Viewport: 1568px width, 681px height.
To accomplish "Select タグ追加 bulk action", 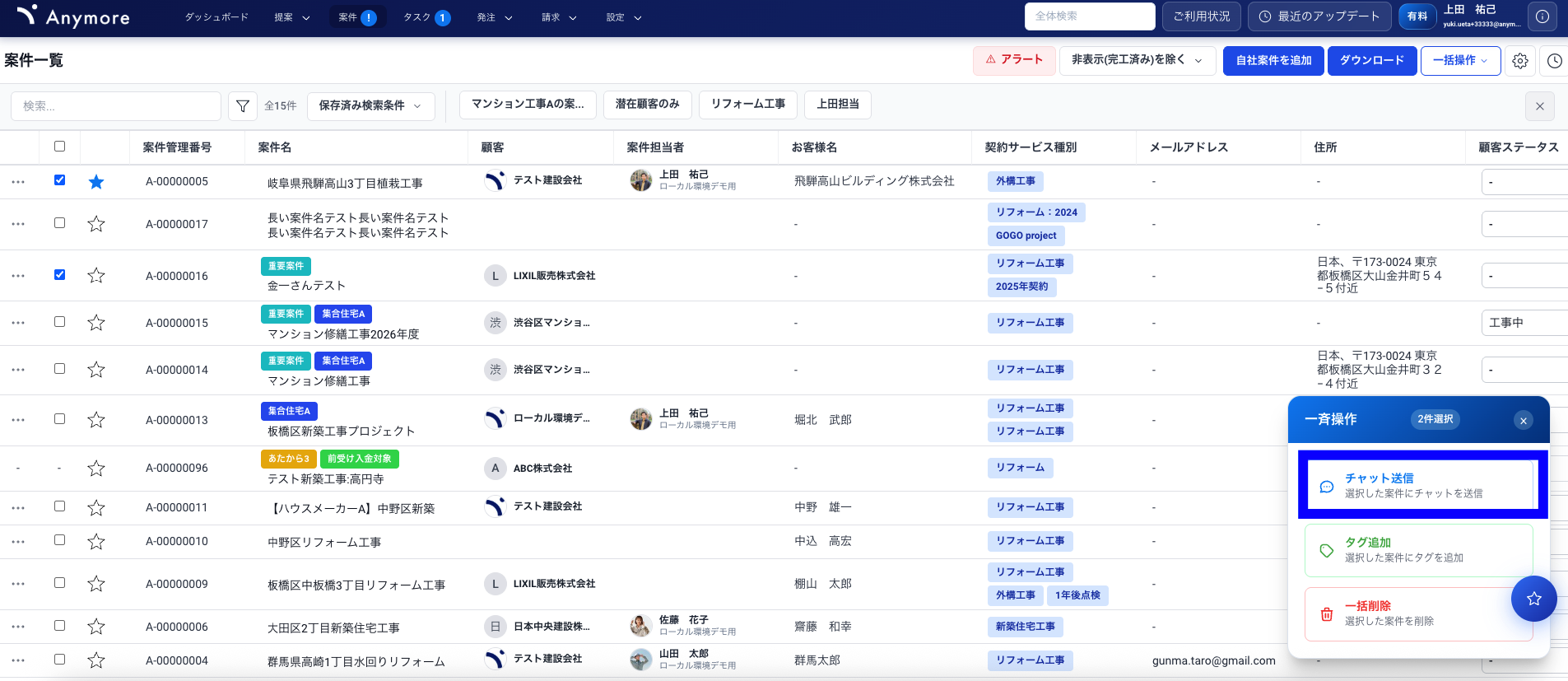I will pyautogui.click(x=1419, y=550).
